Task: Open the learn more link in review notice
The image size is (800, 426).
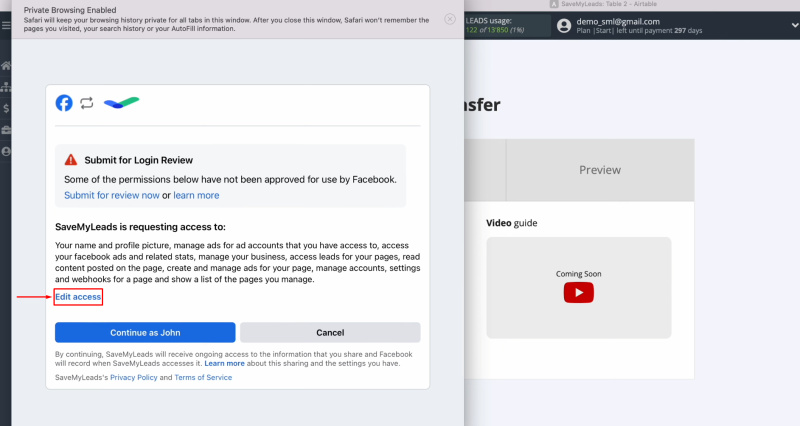Action: [196, 195]
